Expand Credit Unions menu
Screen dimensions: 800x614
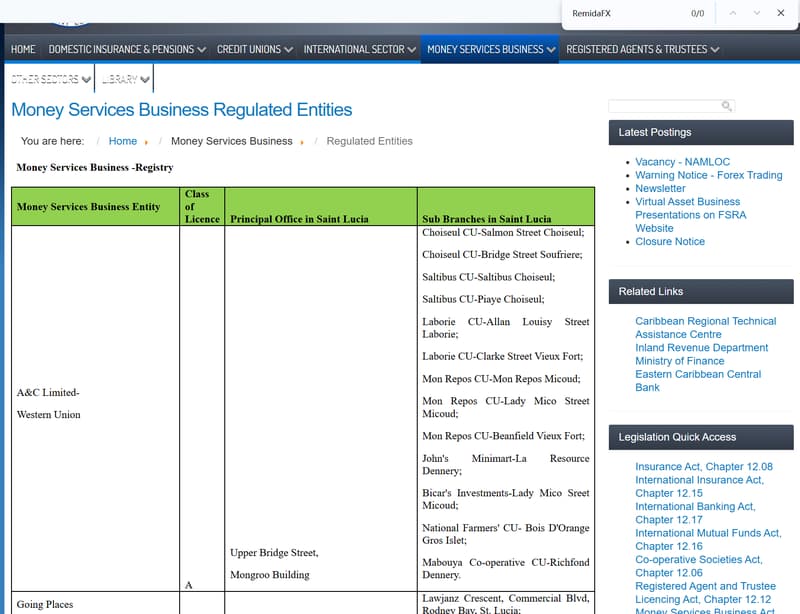[x=255, y=49]
